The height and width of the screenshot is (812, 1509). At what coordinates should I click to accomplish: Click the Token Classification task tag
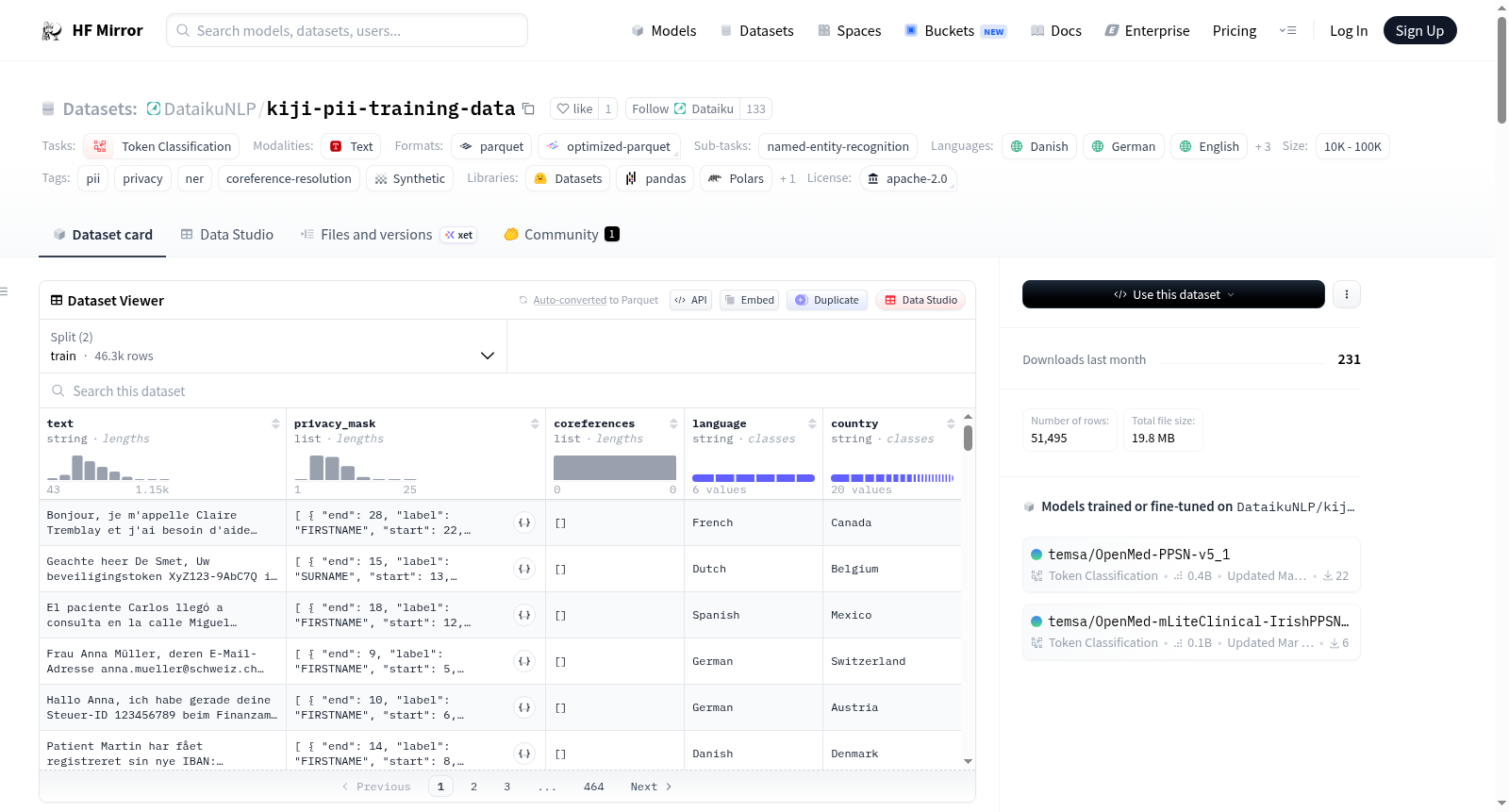(x=161, y=146)
